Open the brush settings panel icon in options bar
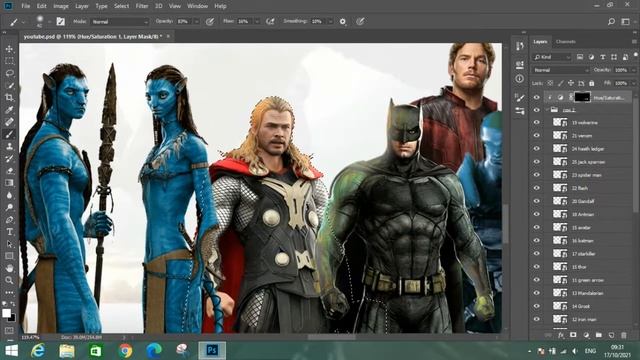Screen dimensions: 640x360 pyautogui.click(x=60, y=21)
